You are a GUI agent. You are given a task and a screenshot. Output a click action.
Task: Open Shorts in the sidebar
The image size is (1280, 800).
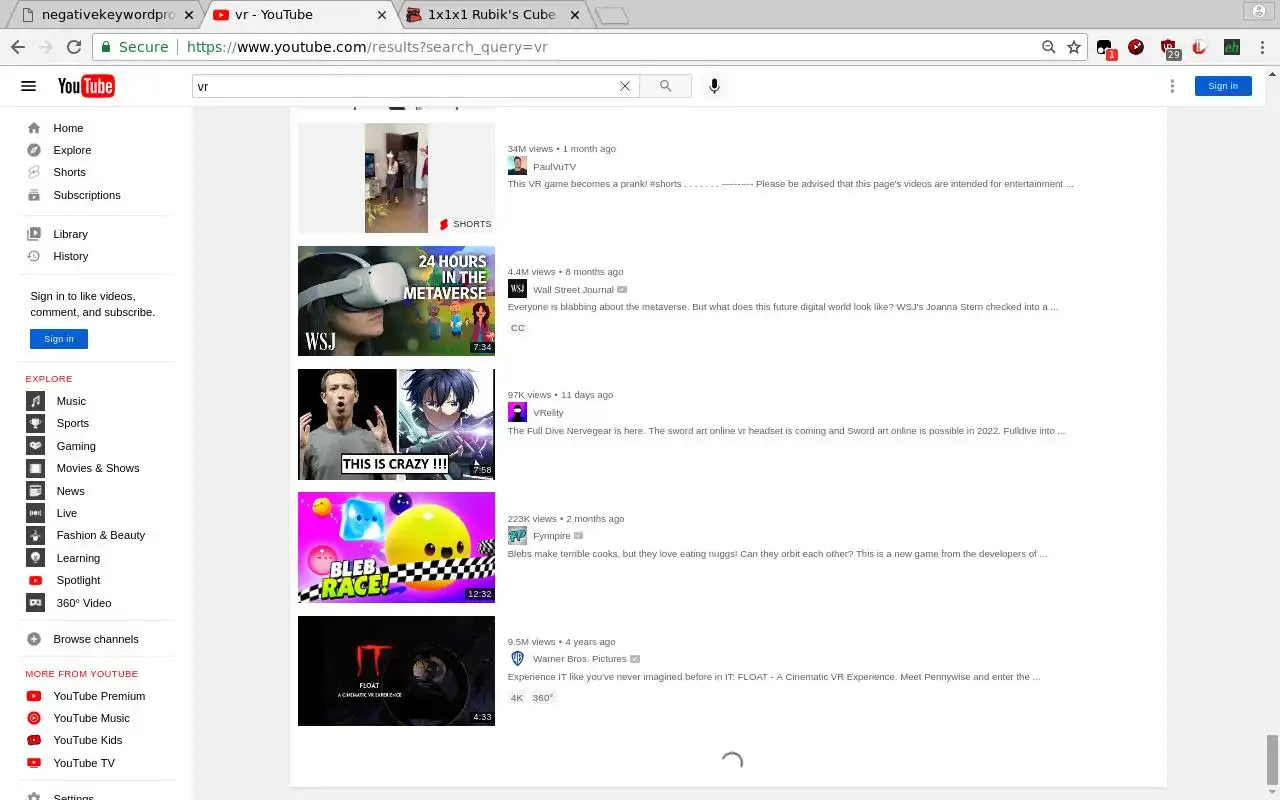69,172
